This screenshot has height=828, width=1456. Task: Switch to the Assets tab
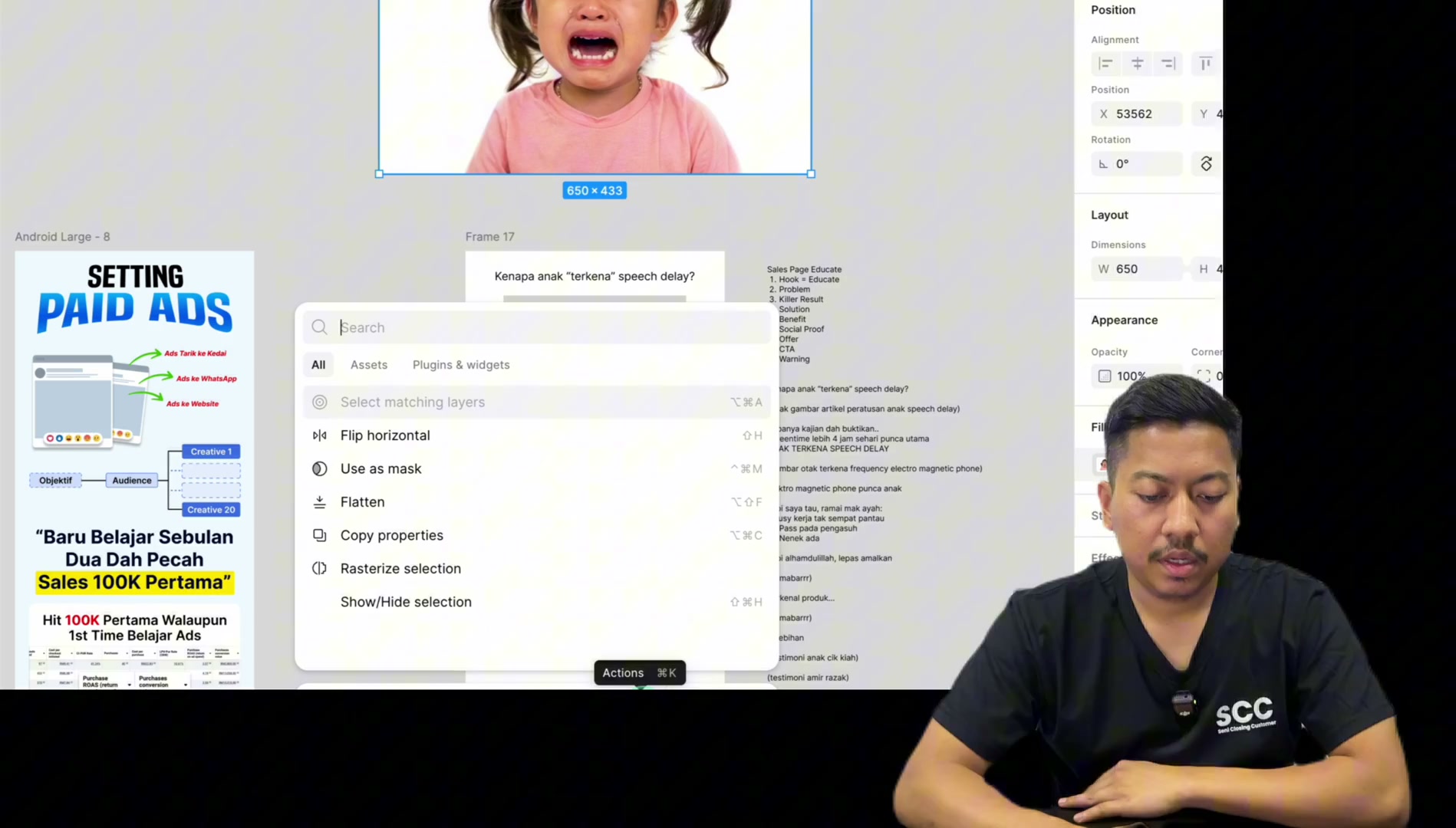369,365
